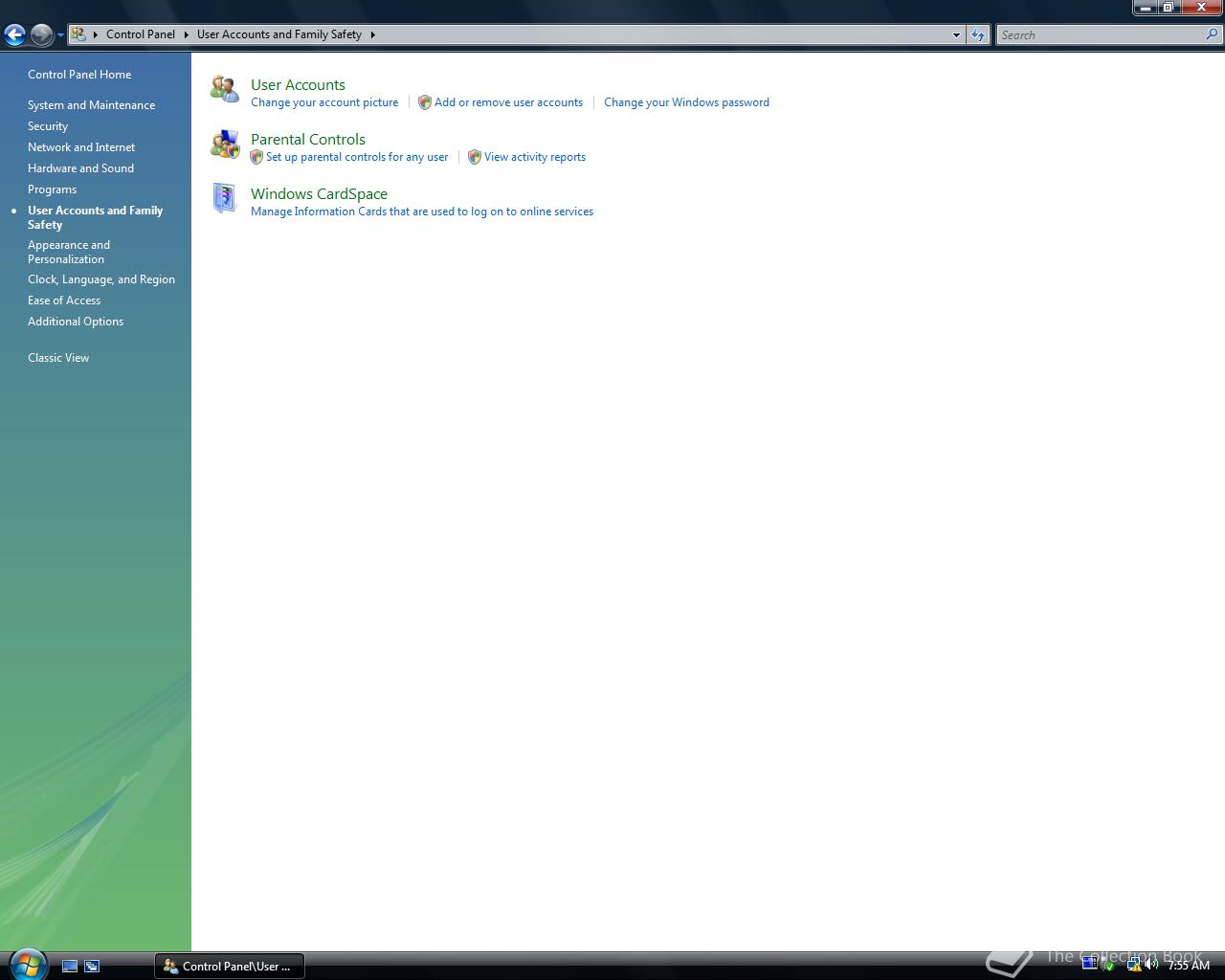Open the User Accounts heading
Screen dimensions: 1225x980
[x=298, y=85]
